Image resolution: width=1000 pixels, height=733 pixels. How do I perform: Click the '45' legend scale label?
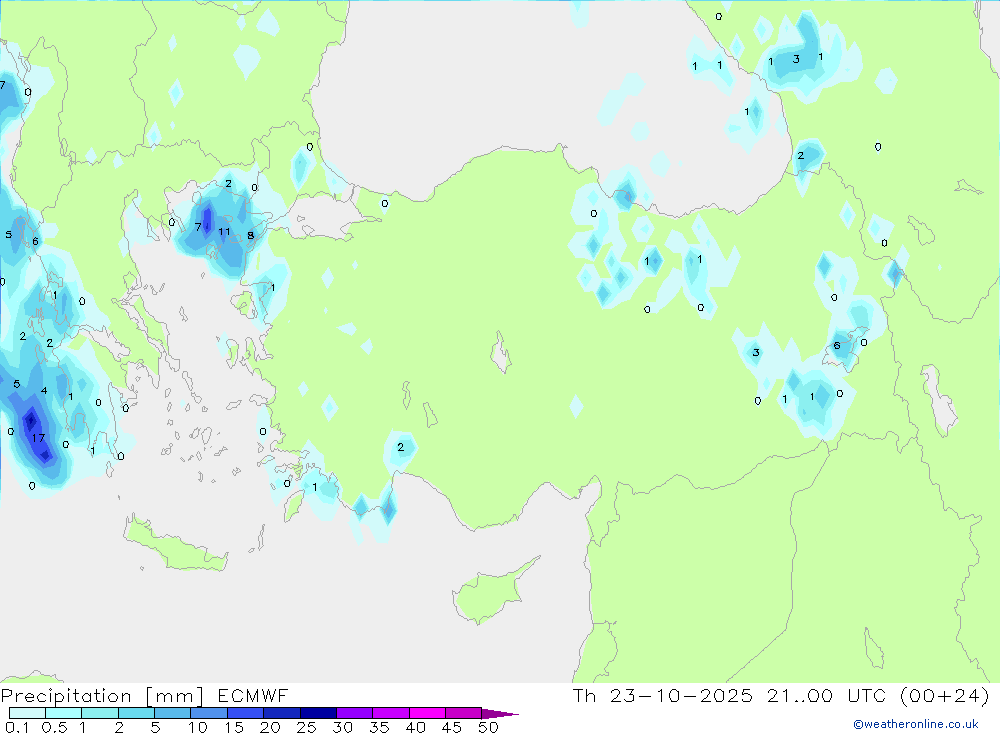452,727
